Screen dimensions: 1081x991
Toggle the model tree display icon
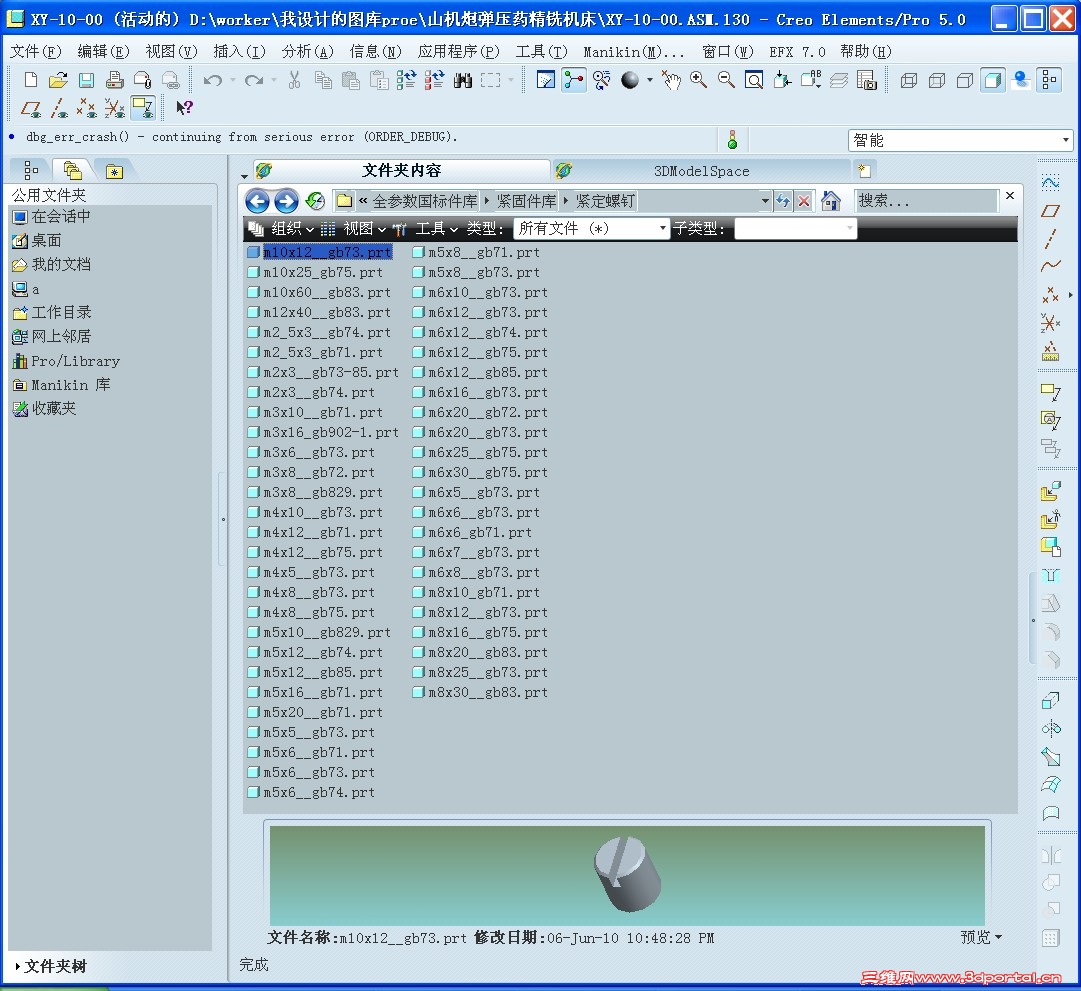(x=1049, y=80)
